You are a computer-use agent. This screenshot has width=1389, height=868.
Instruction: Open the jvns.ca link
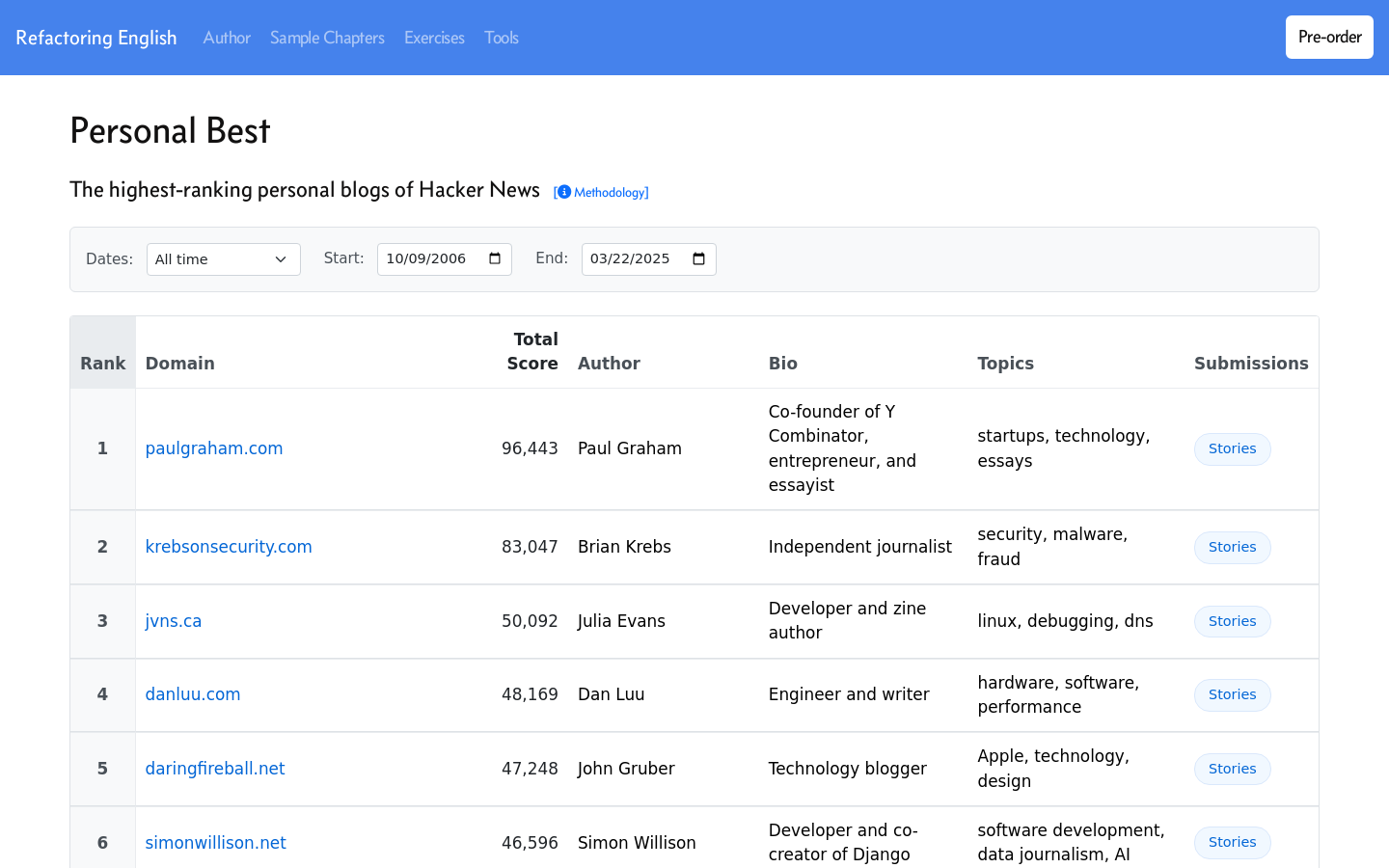tap(174, 621)
